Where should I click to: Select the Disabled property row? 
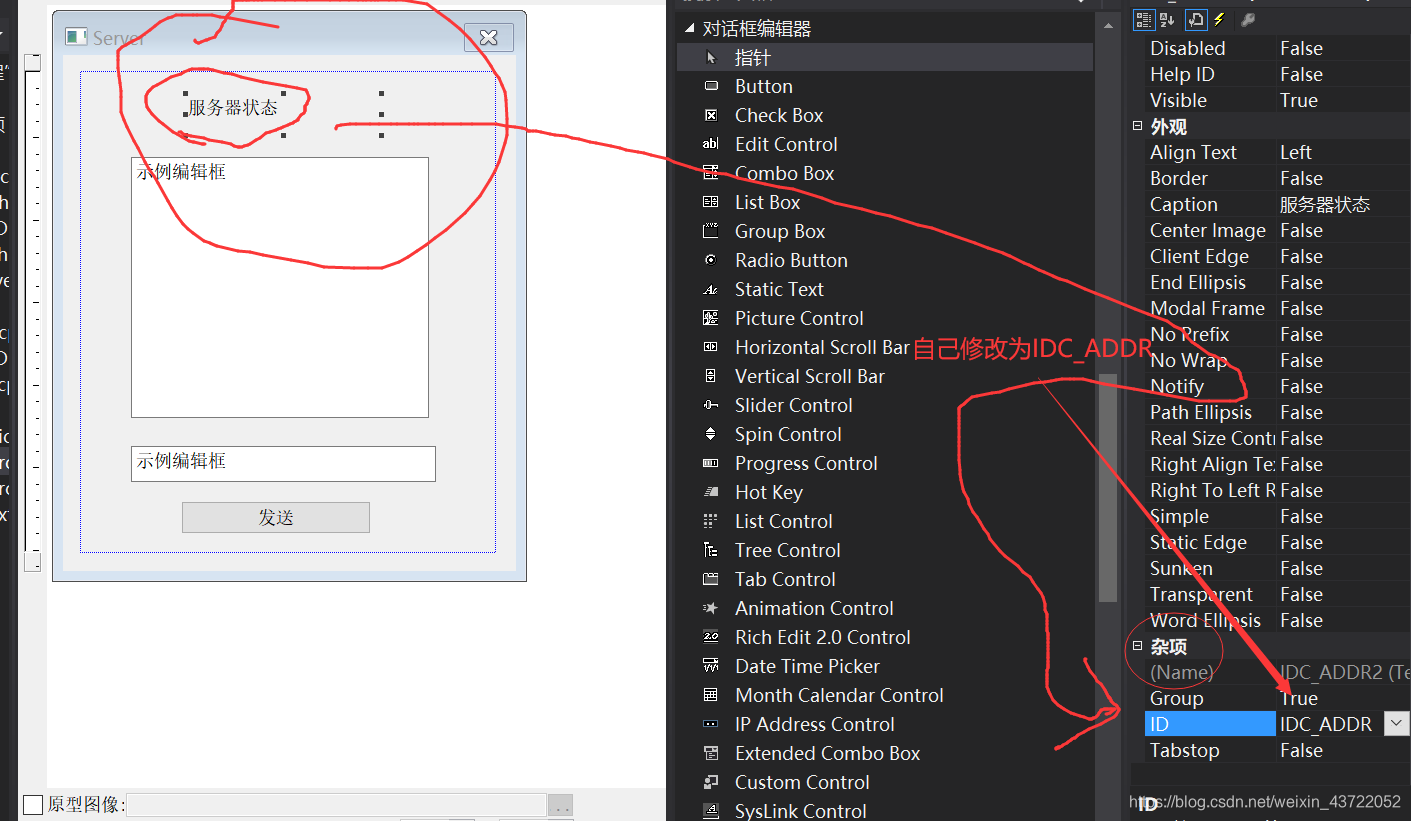1278,48
